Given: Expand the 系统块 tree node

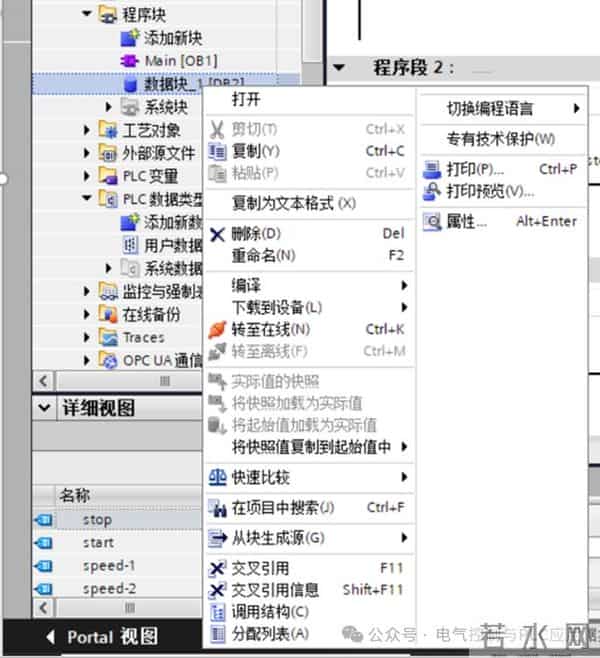Looking at the screenshot, I should (109, 107).
